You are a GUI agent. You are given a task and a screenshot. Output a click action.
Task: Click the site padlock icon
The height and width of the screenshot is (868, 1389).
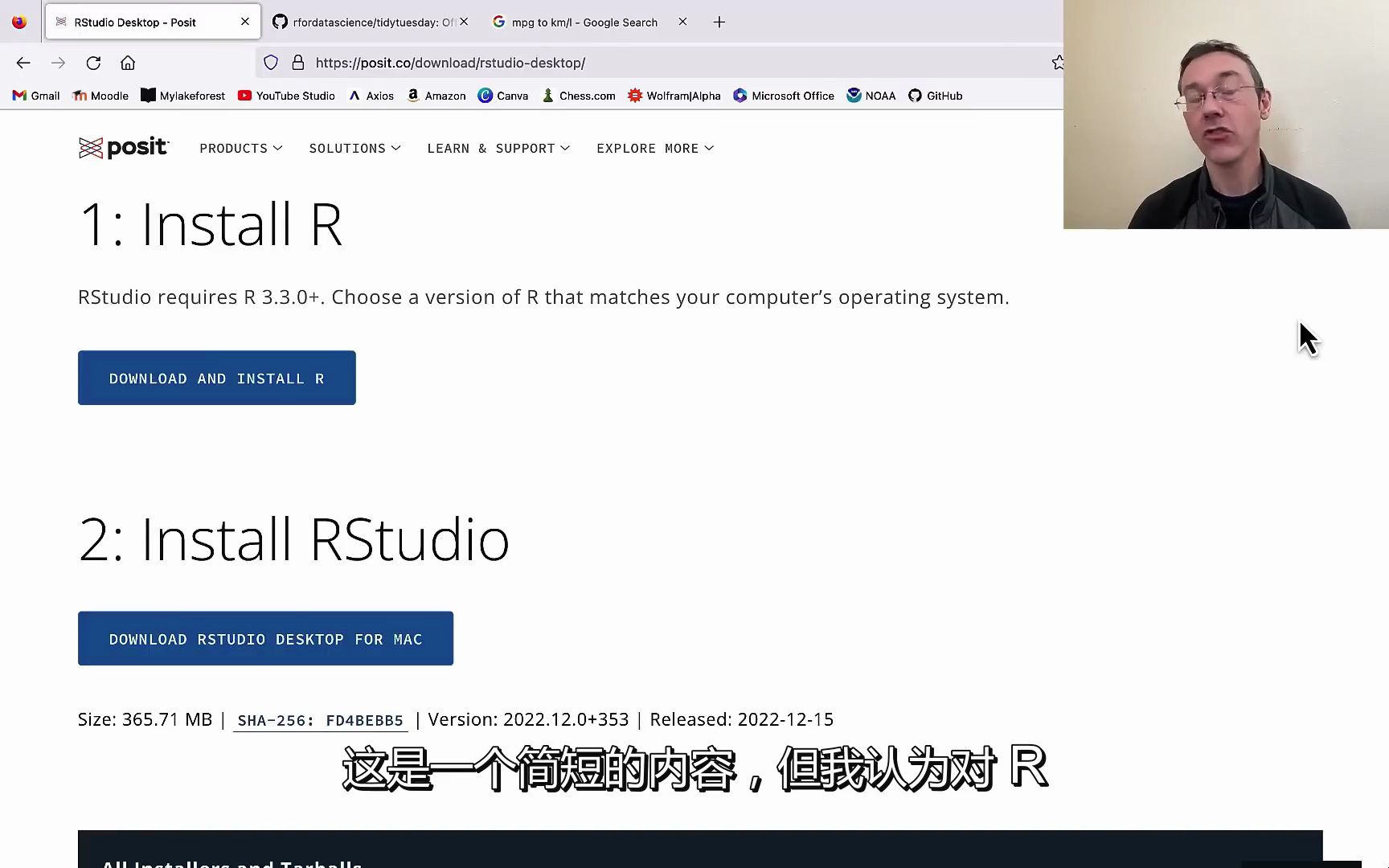298,63
